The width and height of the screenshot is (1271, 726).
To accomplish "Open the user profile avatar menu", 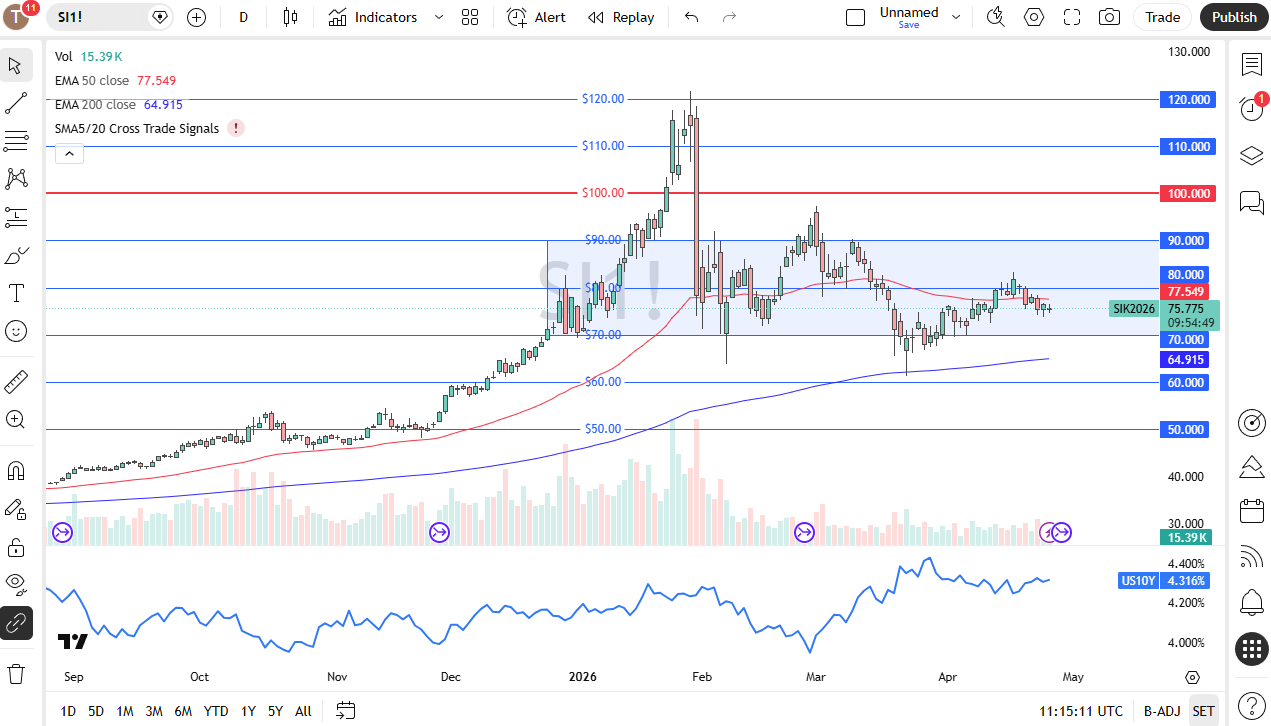I will point(18,17).
